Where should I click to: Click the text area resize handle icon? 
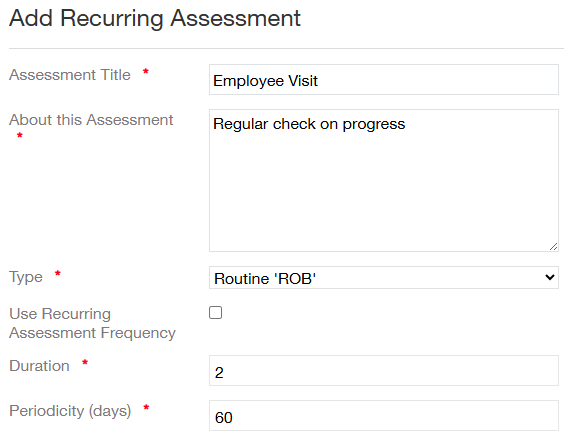click(553, 246)
